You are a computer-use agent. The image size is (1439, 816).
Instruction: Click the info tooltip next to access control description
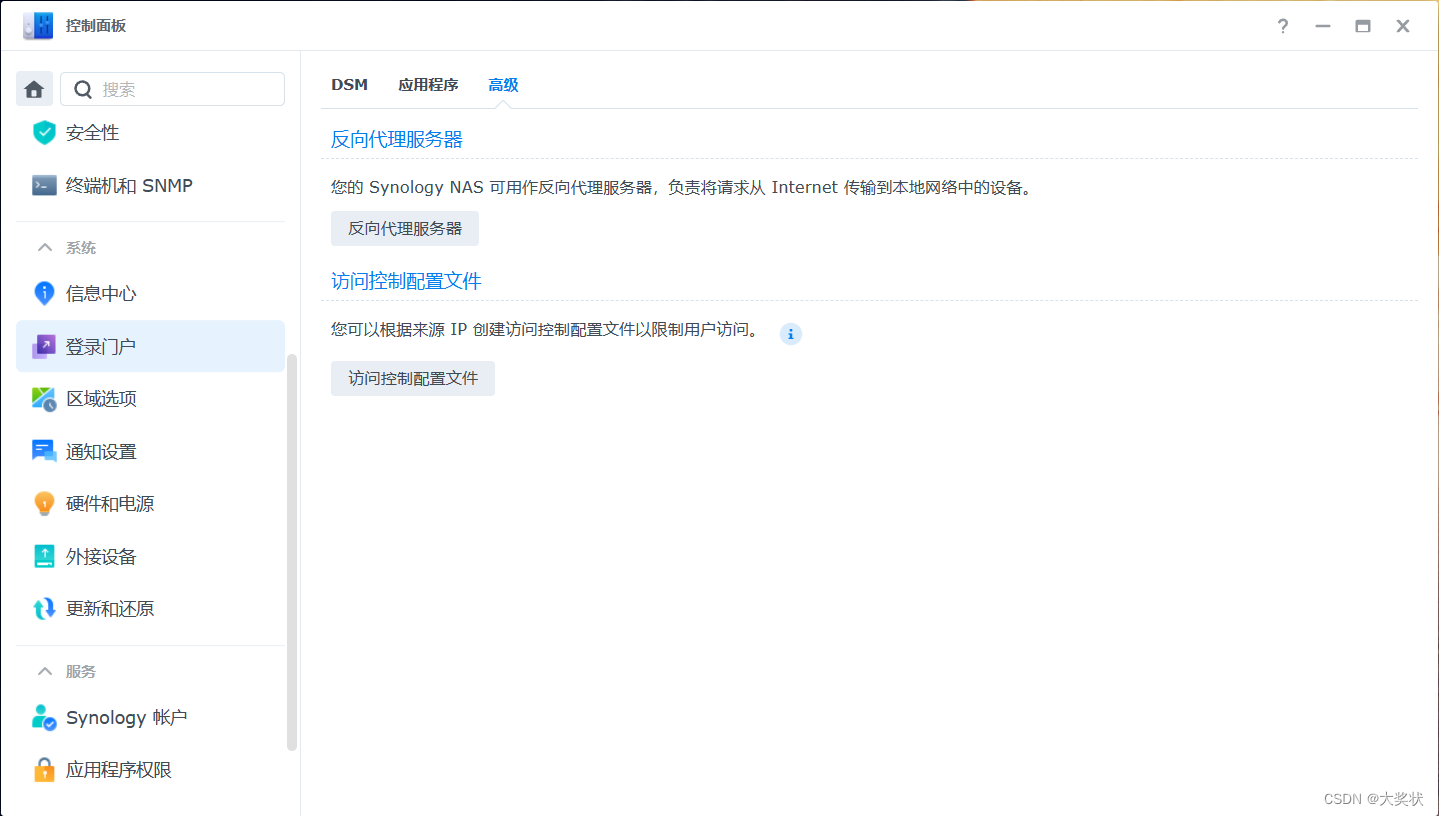pos(791,334)
